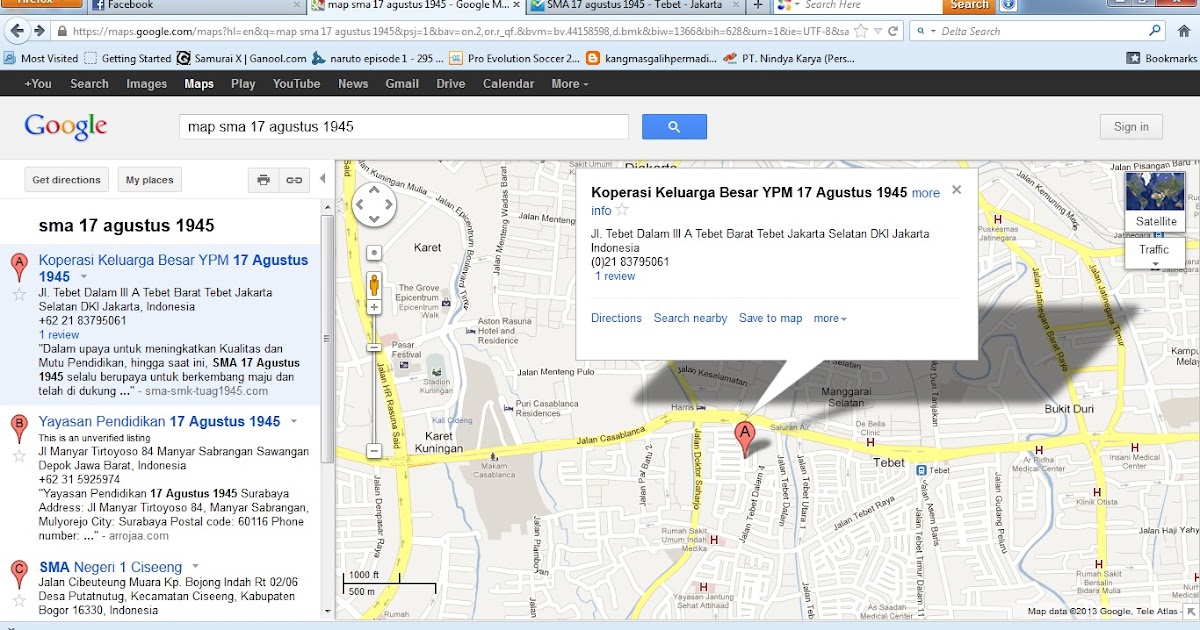Print the map with the printer icon

pos(263,180)
